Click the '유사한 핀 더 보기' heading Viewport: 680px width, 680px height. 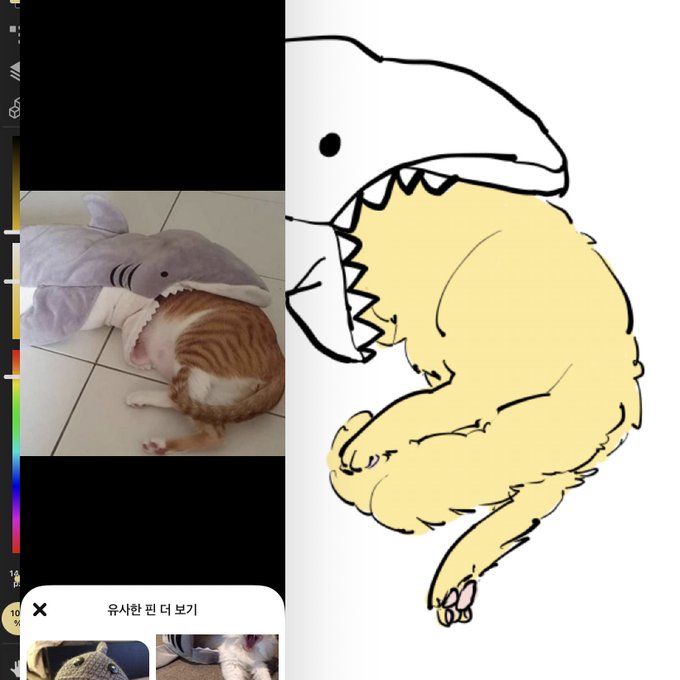click(152, 609)
